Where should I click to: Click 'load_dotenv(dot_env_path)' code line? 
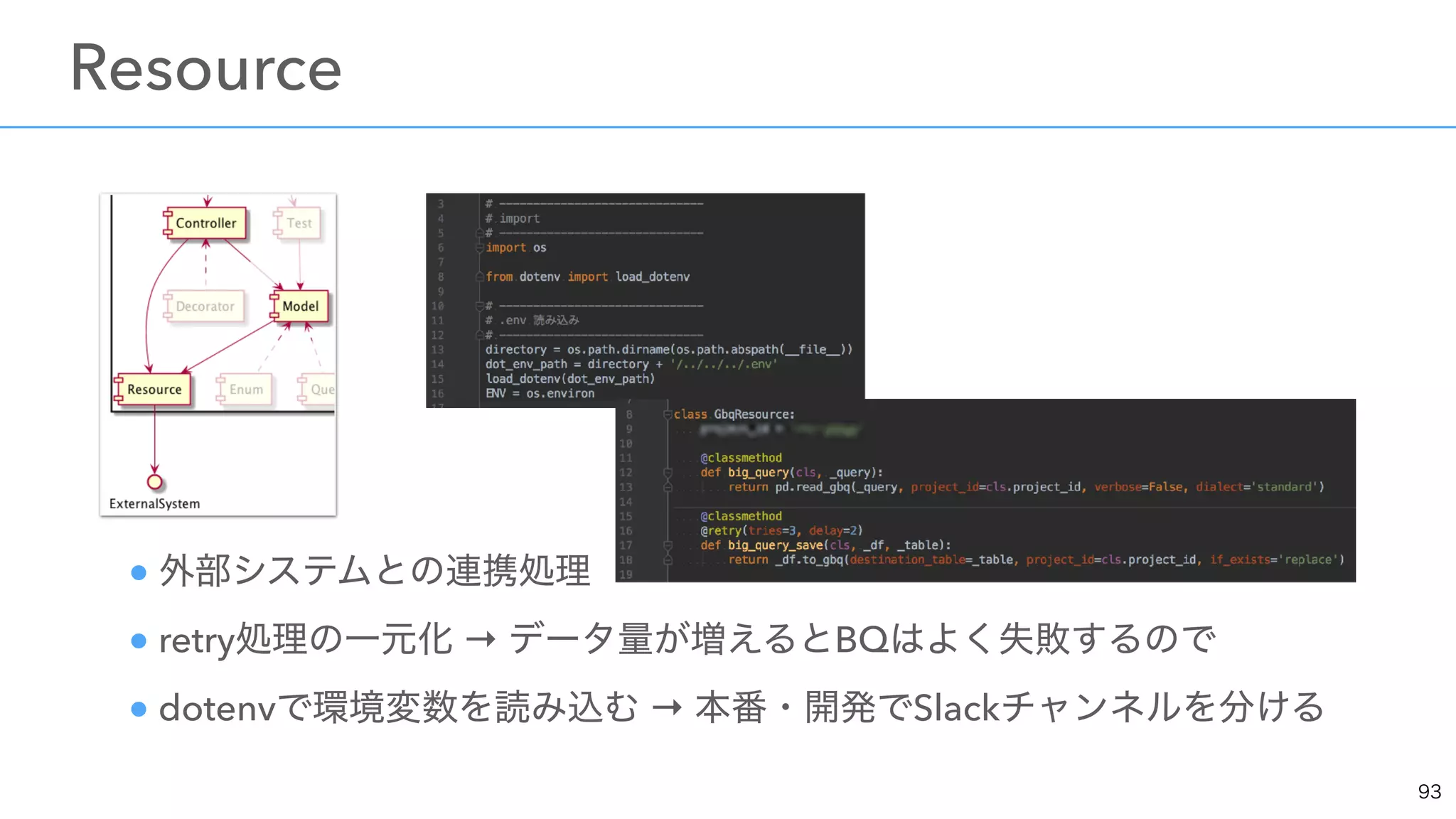570,379
